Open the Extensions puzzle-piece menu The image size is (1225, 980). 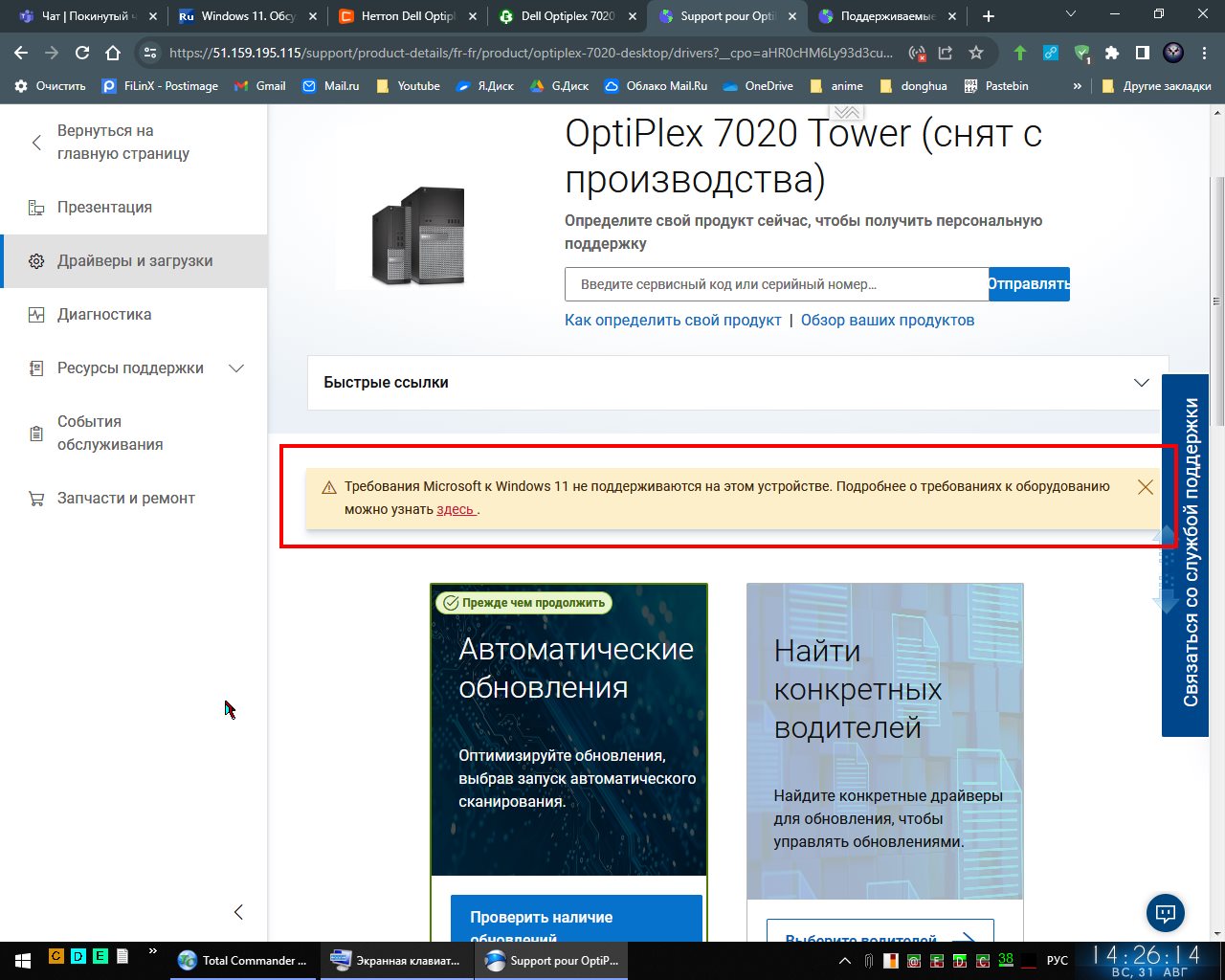[1112, 54]
